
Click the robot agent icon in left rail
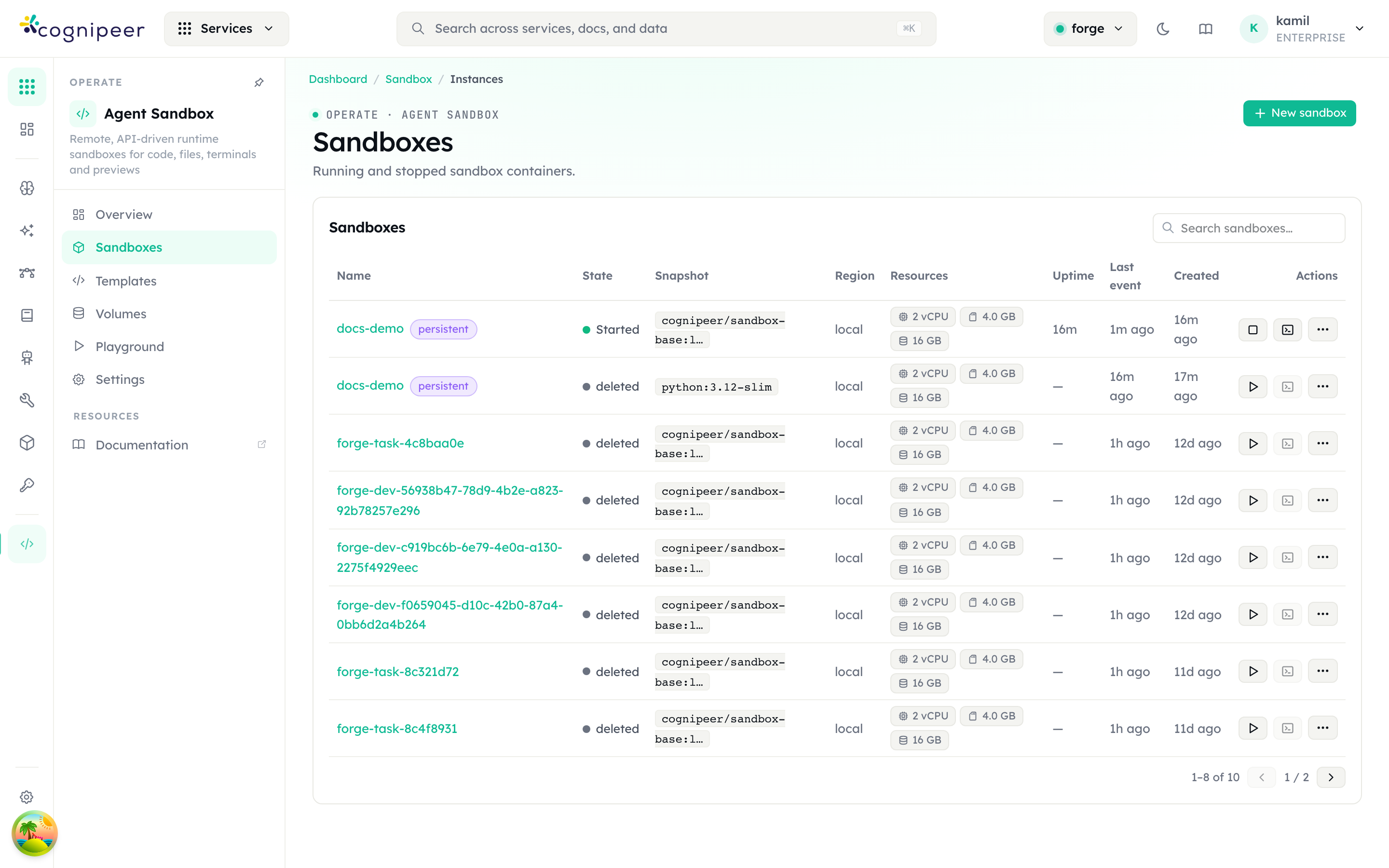tap(27, 358)
